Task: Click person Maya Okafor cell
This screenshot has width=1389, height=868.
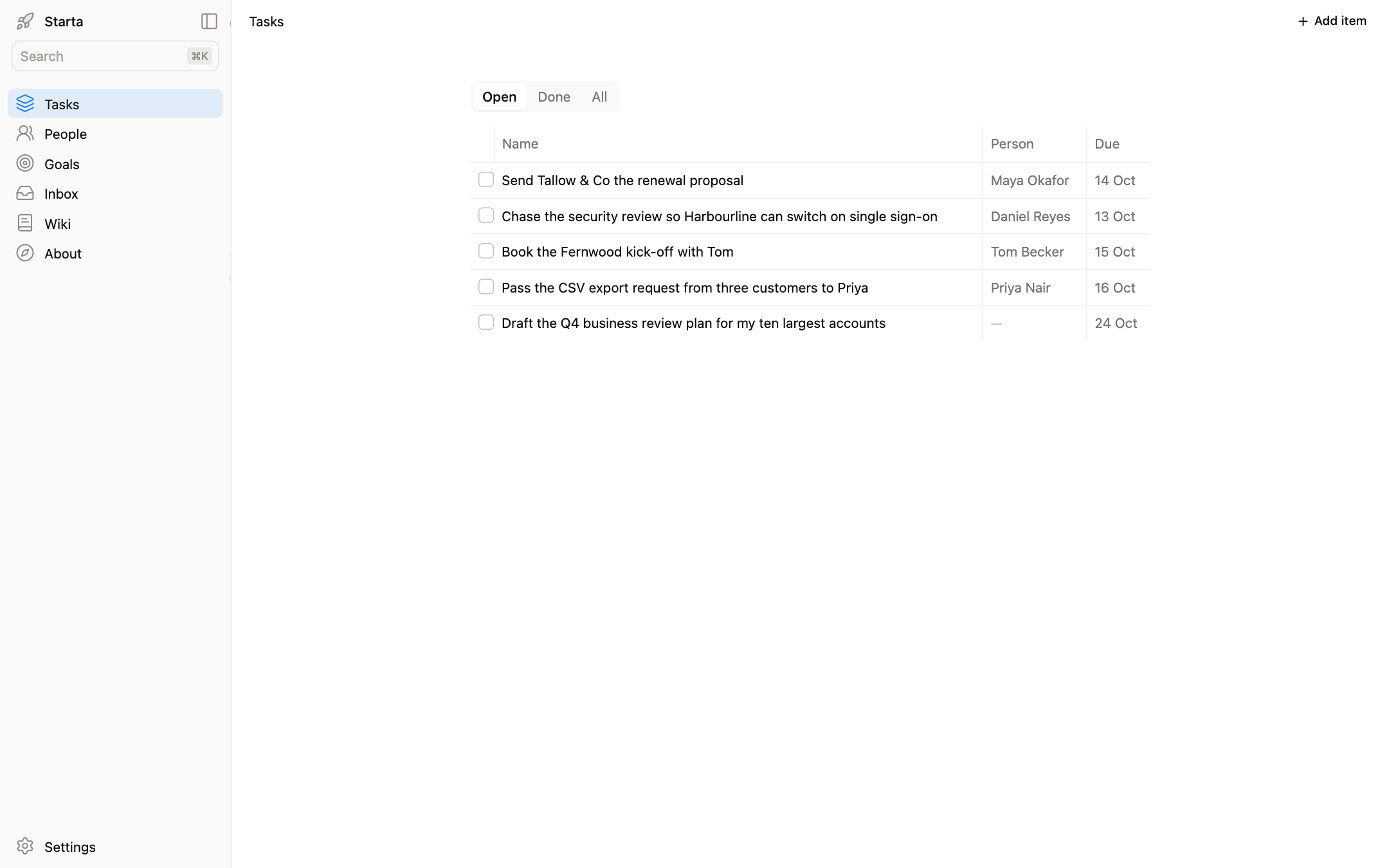Action: (x=1030, y=180)
